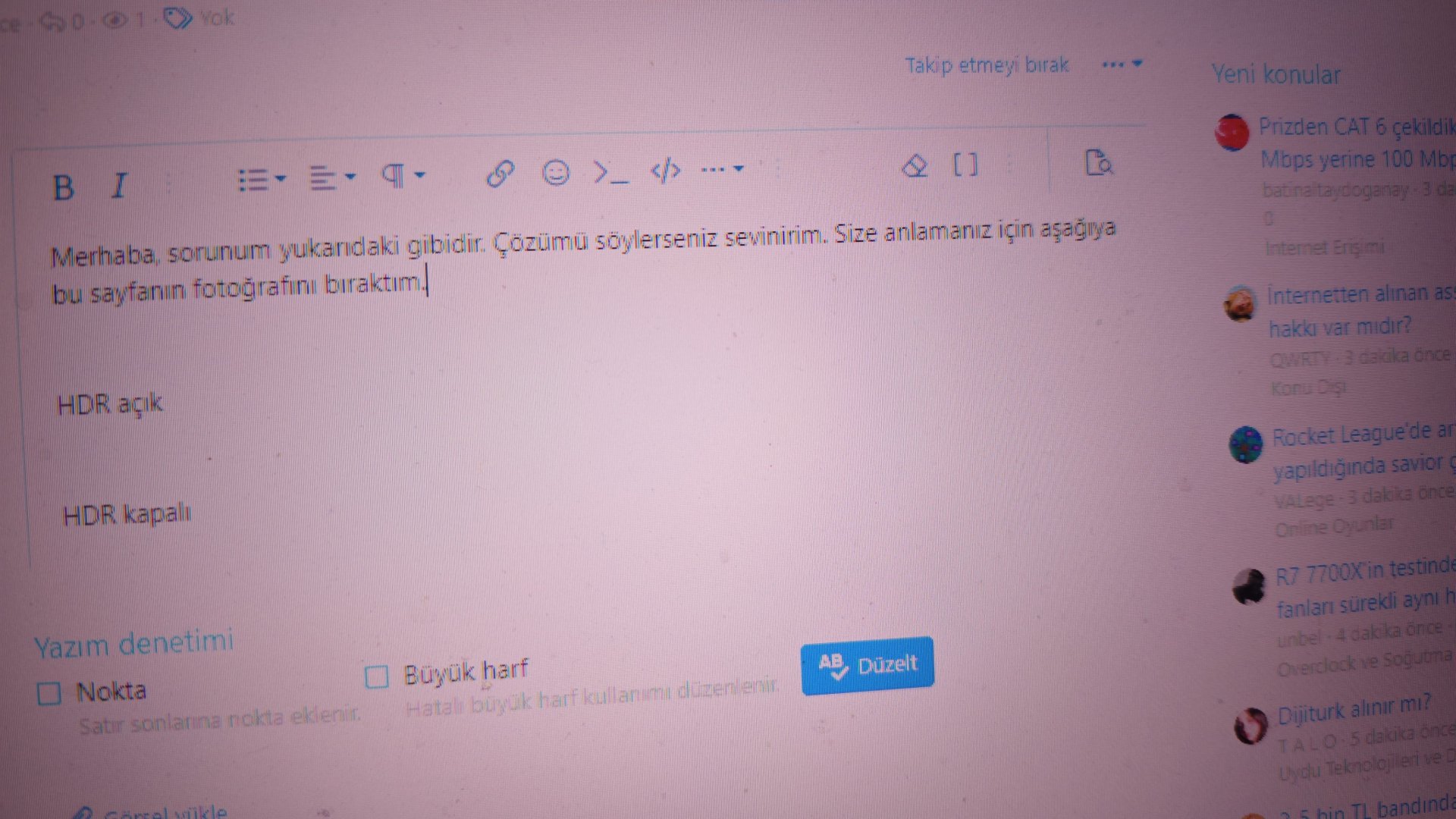Remove formatting with the eraser icon
1456x819 pixels.
click(915, 166)
